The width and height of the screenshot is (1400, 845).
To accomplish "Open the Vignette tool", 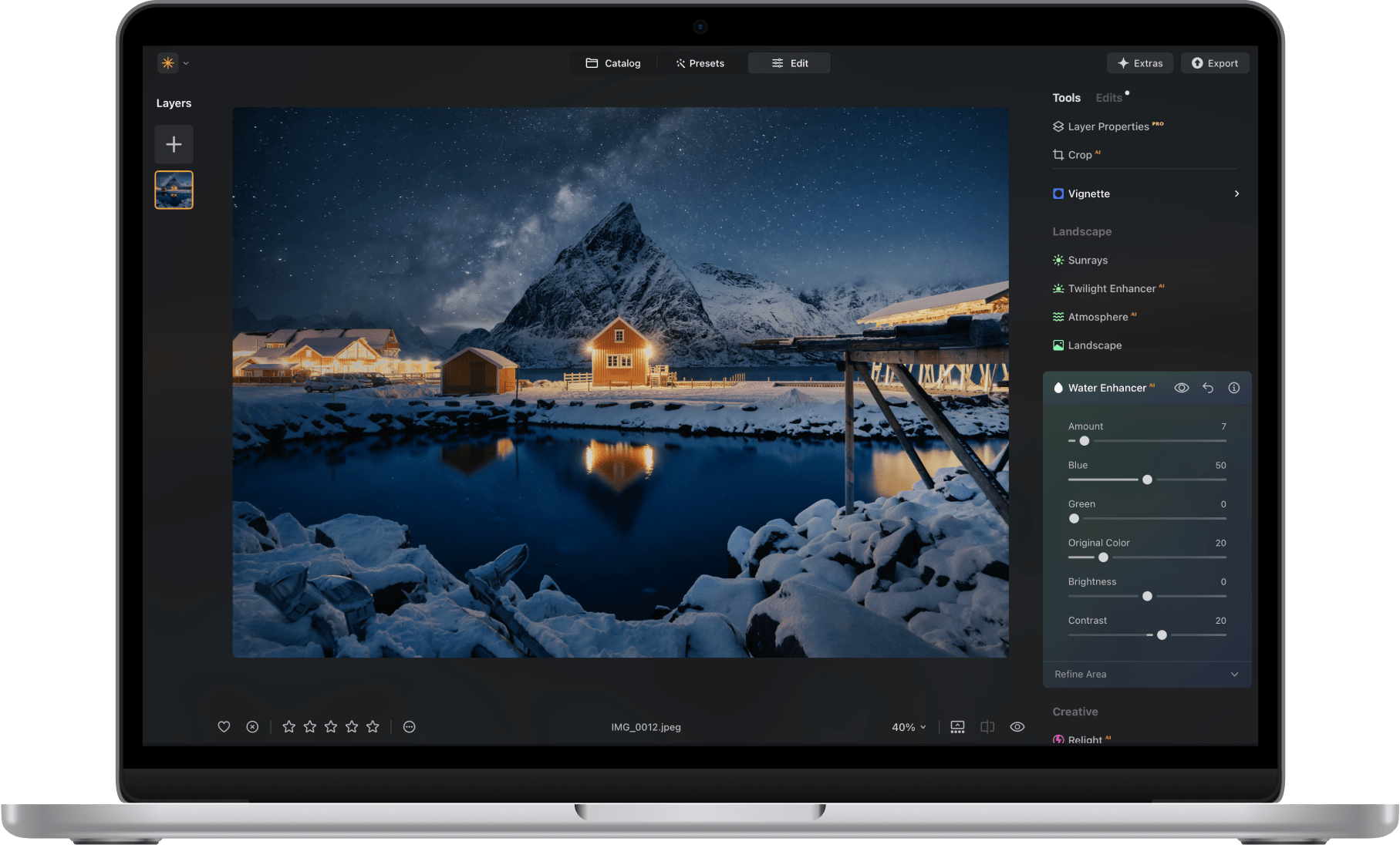I will point(1081,194).
